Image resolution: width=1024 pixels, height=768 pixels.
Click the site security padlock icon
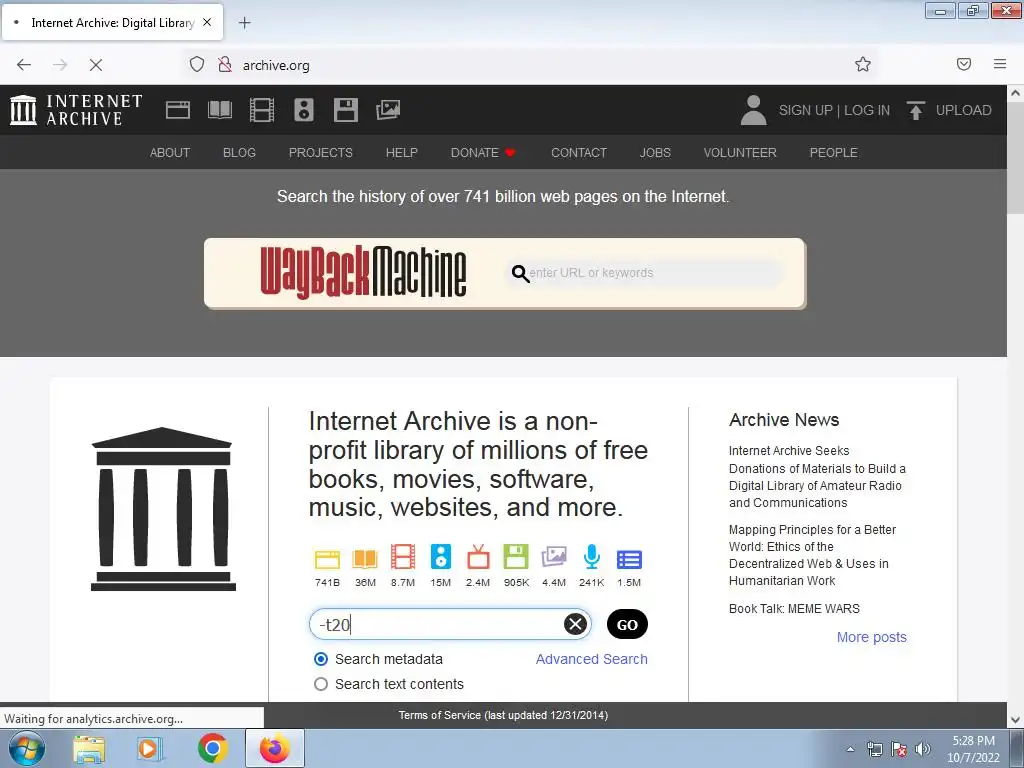[x=225, y=64]
